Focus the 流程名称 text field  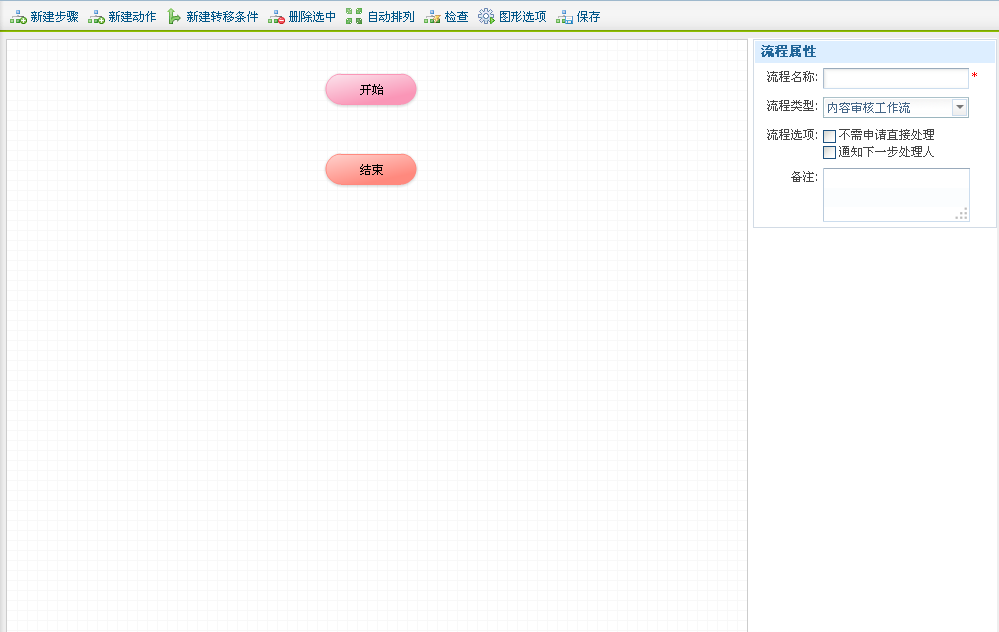pos(895,78)
